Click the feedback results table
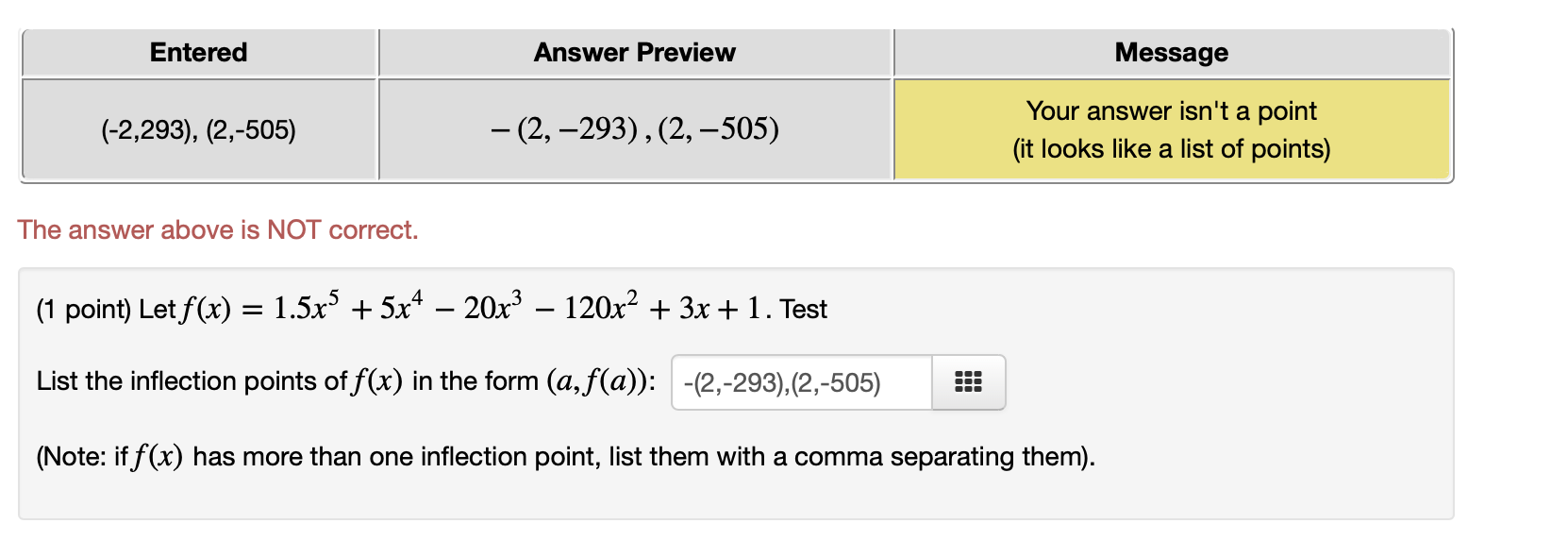The width and height of the screenshot is (1568, 557). 736,104
